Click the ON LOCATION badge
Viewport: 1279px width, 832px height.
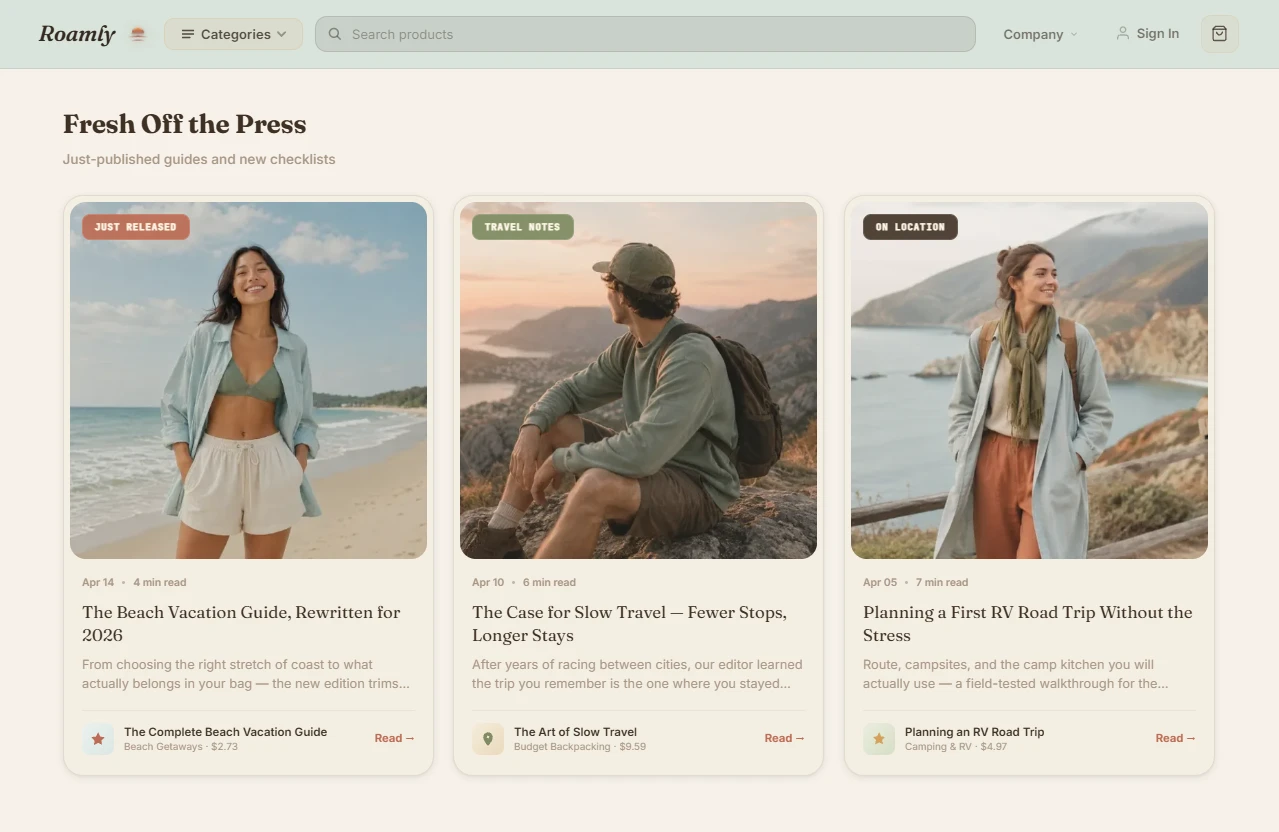910,227
